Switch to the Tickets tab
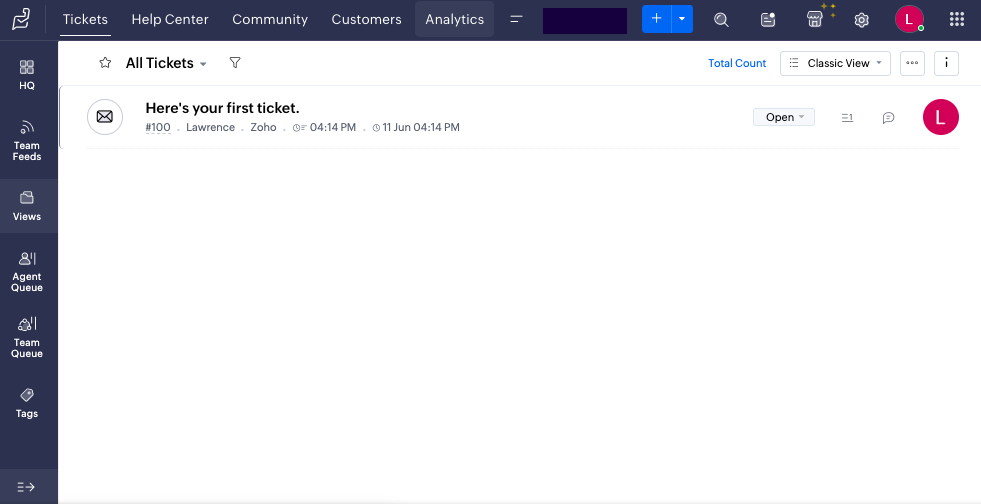The image size is (981, 504). pyautogui.click(x=85, y=19)
